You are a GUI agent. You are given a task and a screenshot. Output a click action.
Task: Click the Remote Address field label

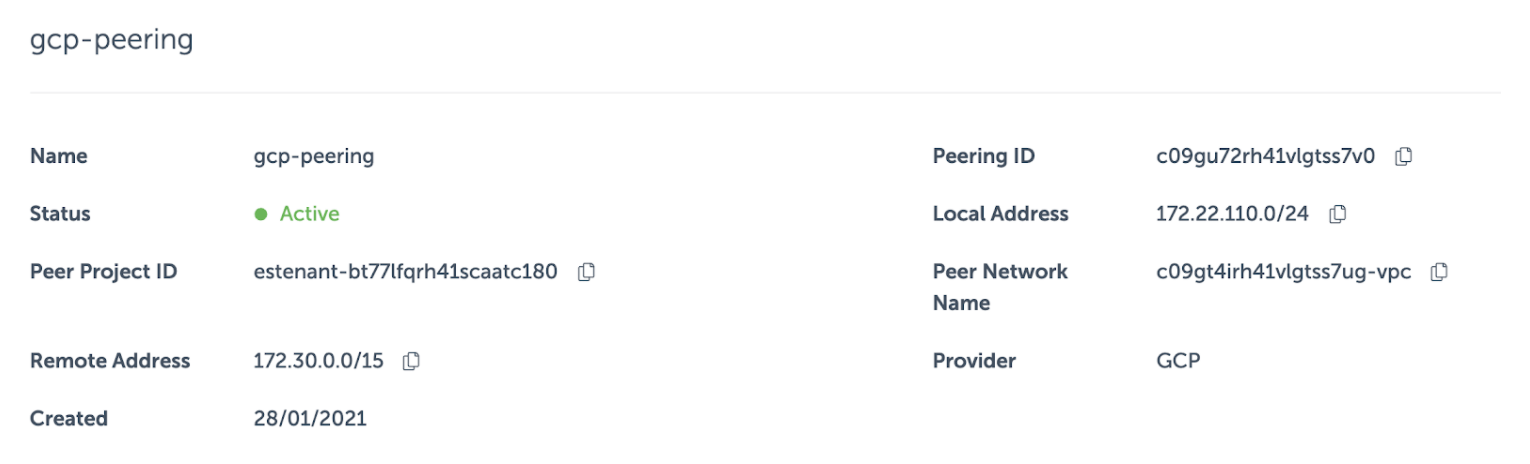(x=110, y=362)
